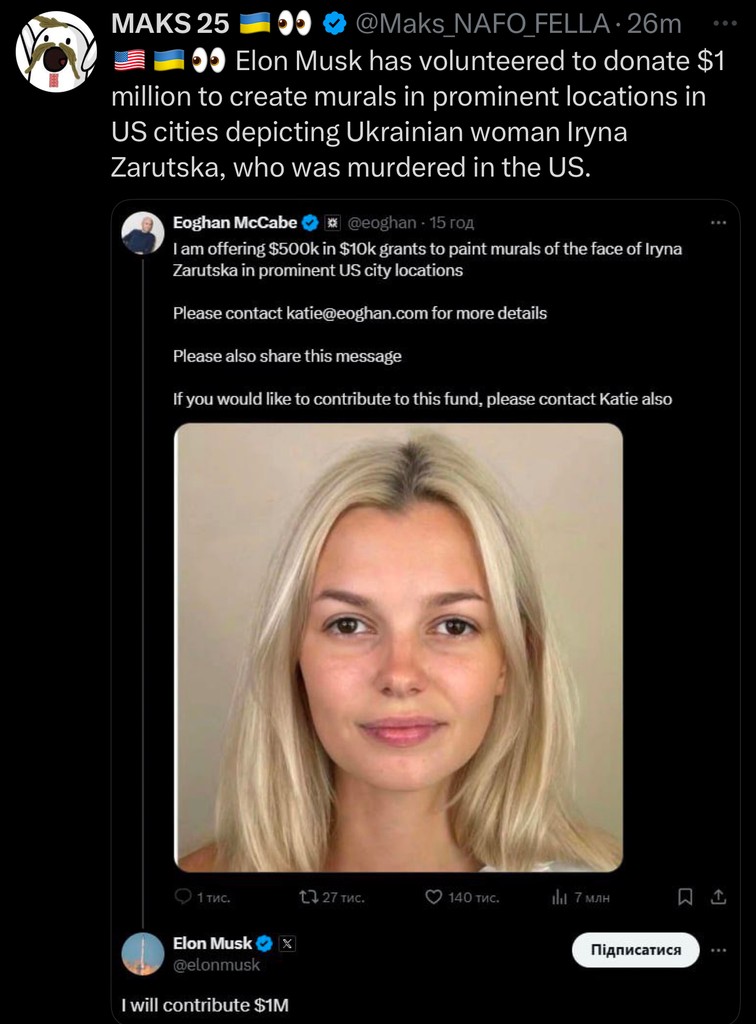This screenshot has width=756, height=1024.
Task: Click the Elon Musk display name
Action: coord(212,943)
